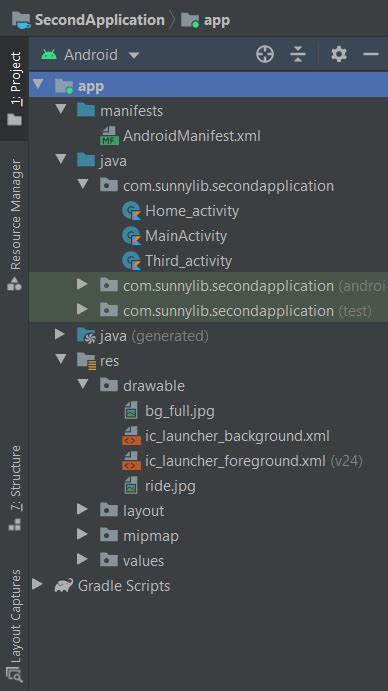Collapse the java folder arrow
Screen dimensions: 388x691
click(x=61, y=159)
